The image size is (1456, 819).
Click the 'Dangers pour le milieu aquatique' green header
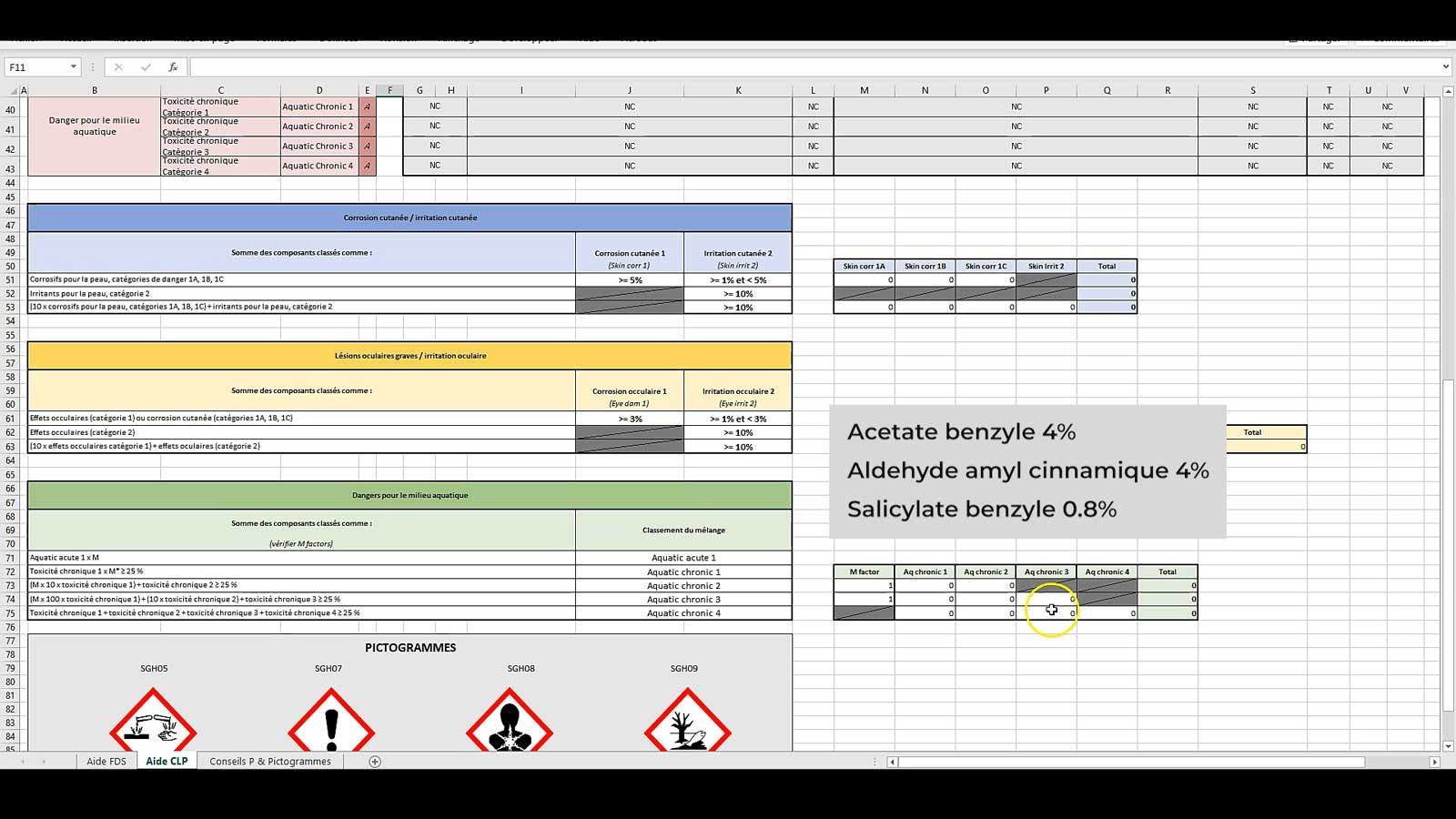[409, 495]
